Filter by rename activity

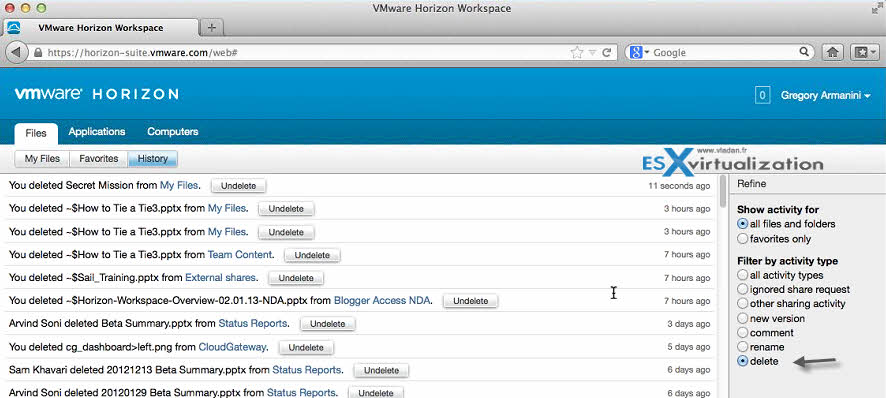(743, 347)
